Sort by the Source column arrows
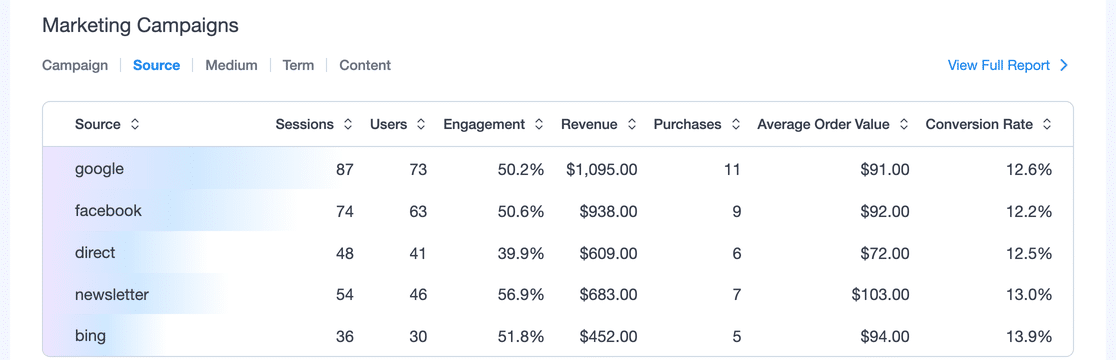 135,125
